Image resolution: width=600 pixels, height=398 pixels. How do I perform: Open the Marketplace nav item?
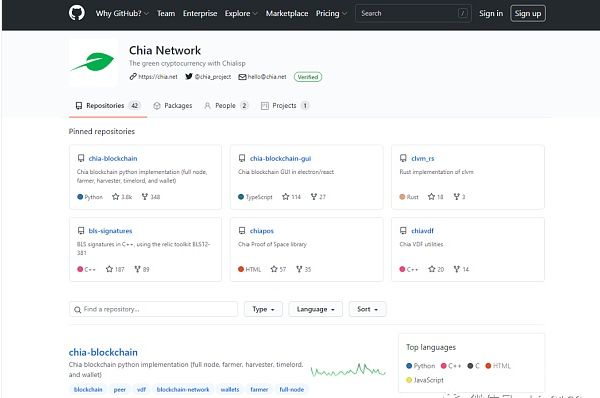[287, 13]
